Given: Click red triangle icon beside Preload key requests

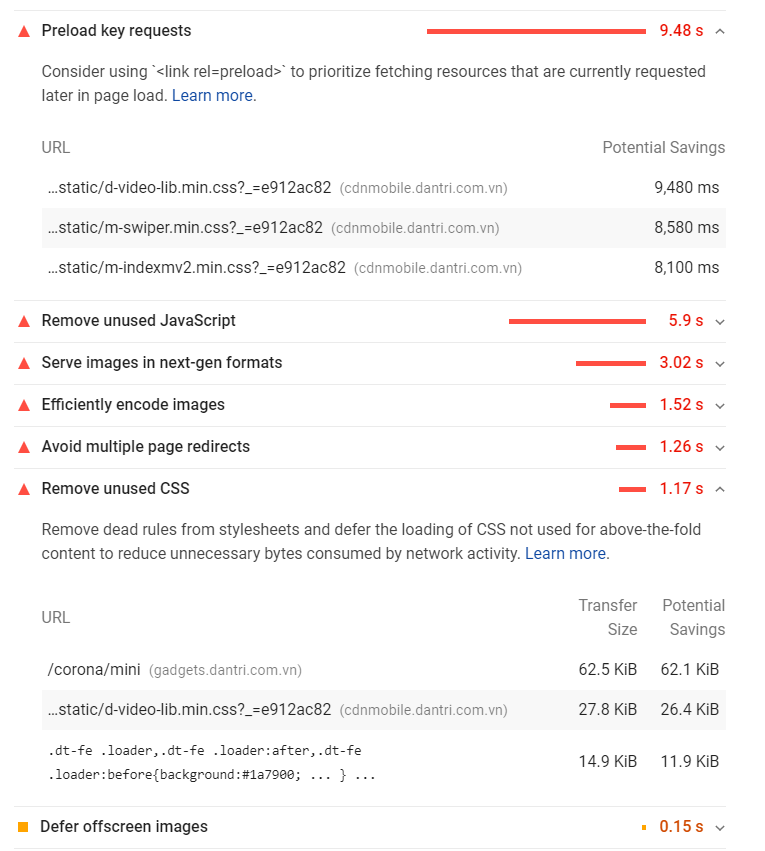Looking at the screenshot, I should (x=24, y=31).
